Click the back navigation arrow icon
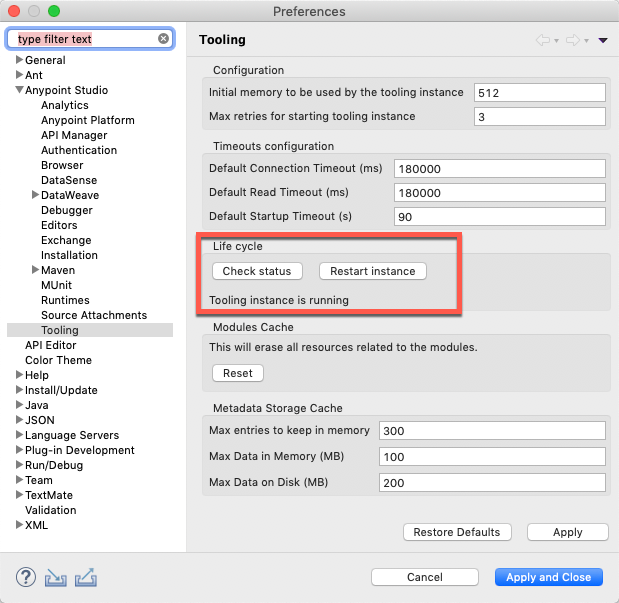 point(544,40)
